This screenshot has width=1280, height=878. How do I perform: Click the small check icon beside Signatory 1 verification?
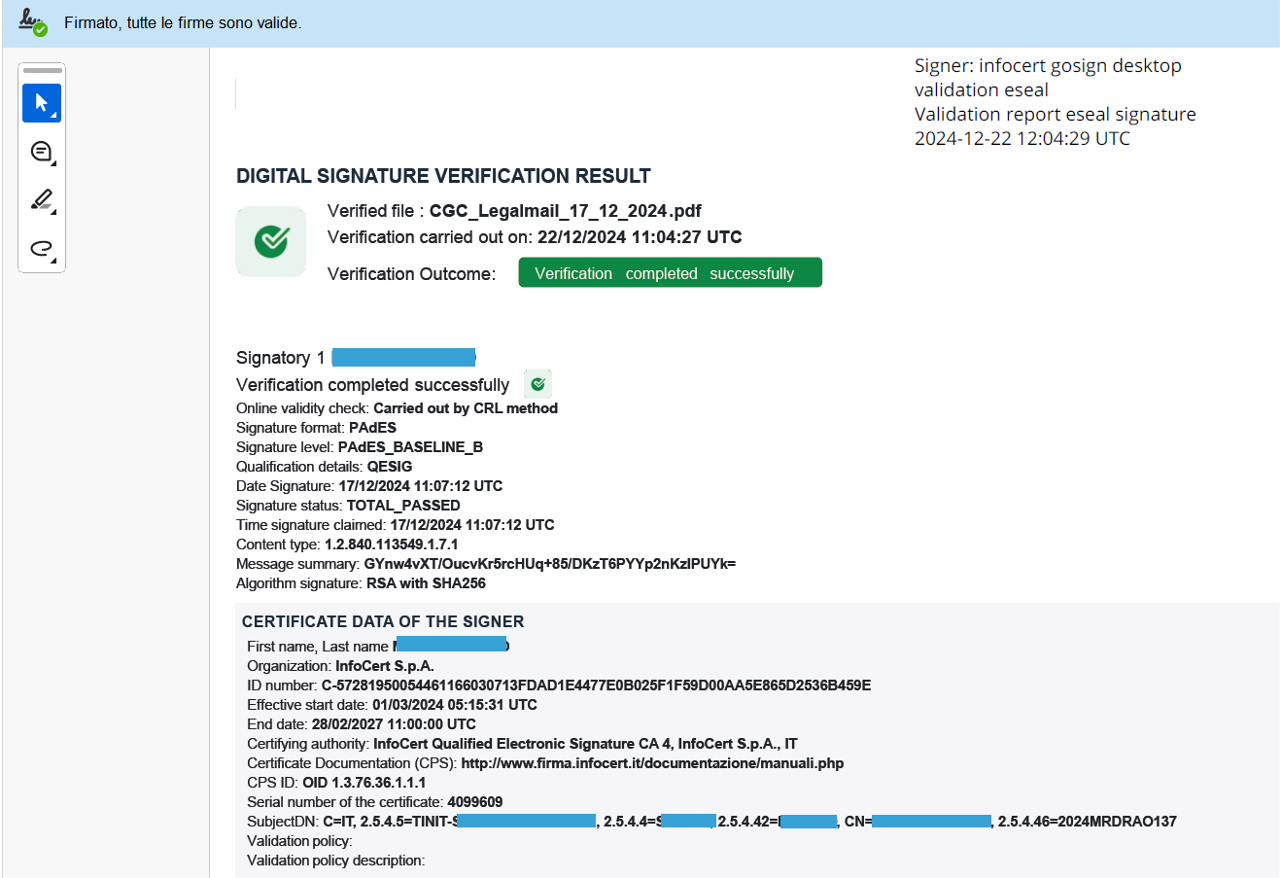pos(538,384)
